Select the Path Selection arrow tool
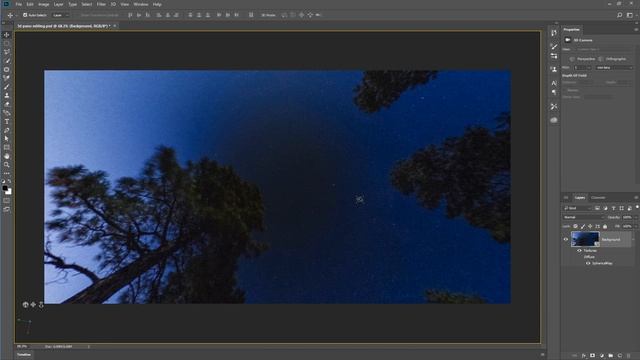The image size is (640, 360). [x=7, y=139]
